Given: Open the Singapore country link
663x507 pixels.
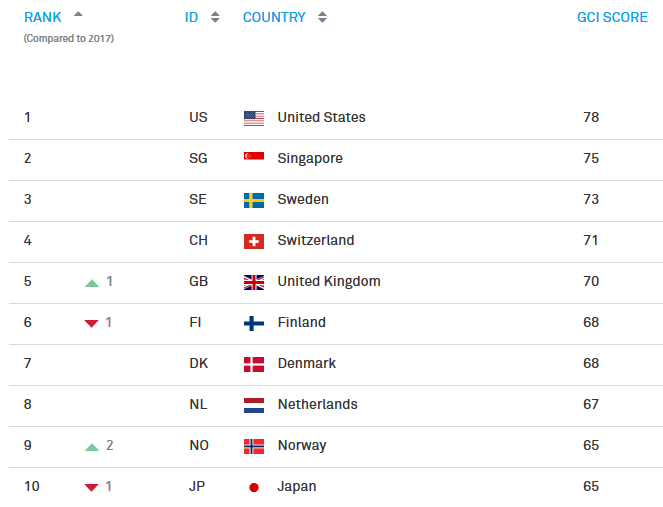Looking at the screenshot, I should click(310, 159).
